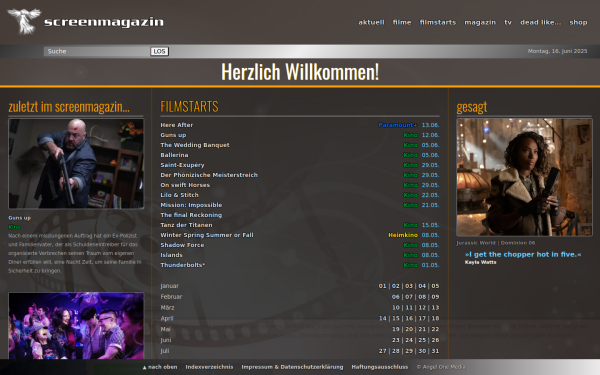Click the chopper quote text
The width and height of the screenshot is (600, 375).
pos(523,254)
